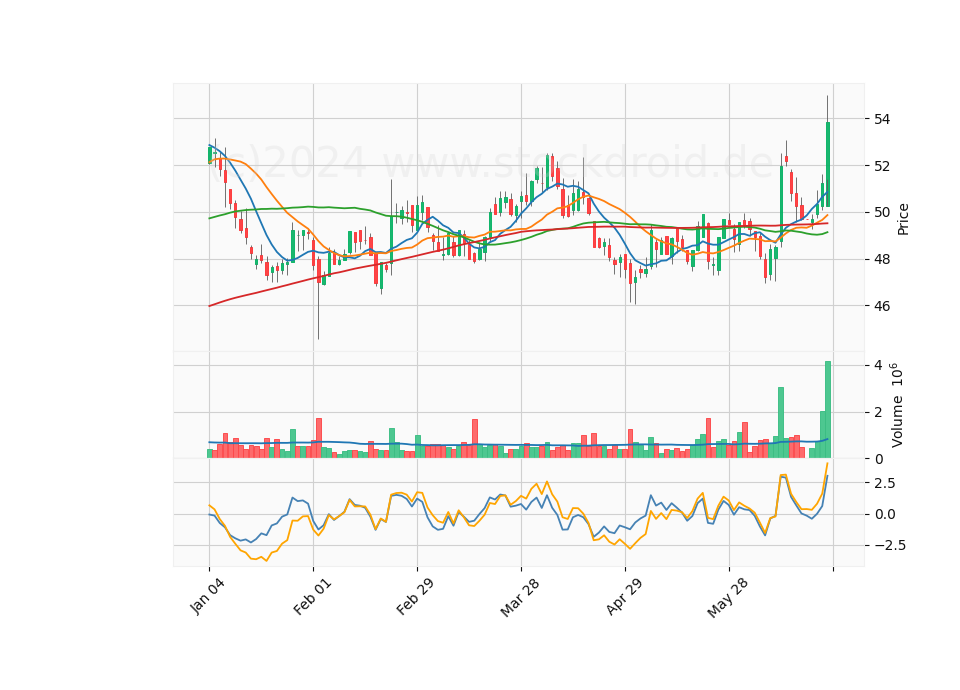Click the Feb 29 date label
960x690 pixels.
pos(414,596)
